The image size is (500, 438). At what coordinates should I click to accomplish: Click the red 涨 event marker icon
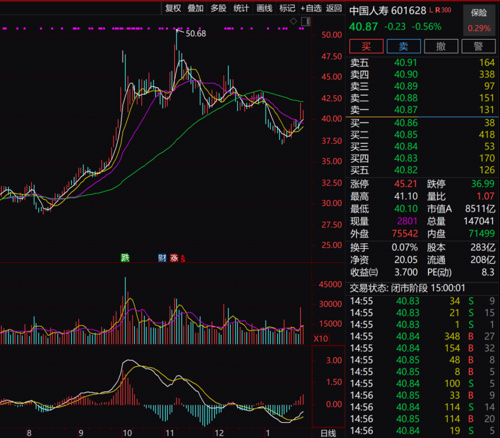click(174, 257)
